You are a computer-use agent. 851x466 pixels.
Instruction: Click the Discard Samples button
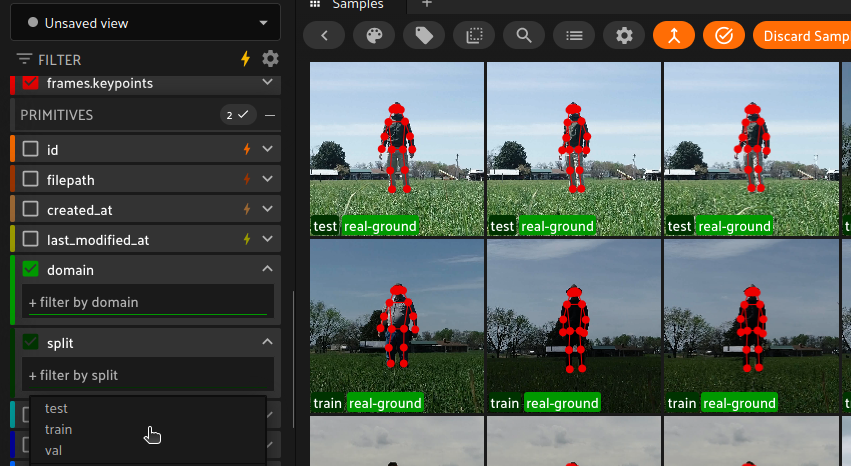coord(802,36)
